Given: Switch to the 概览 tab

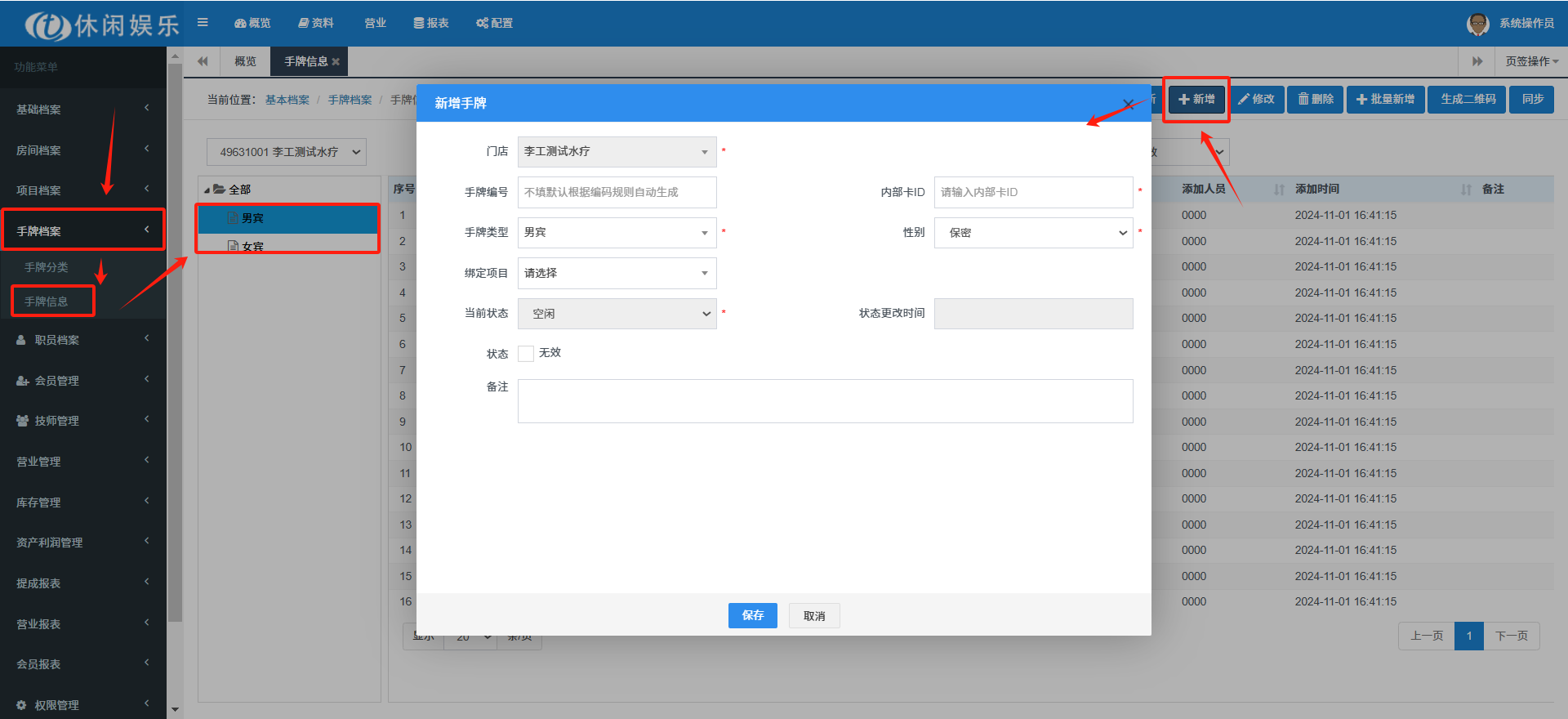Looking at the screenshot, I should (x=245, y=61).
